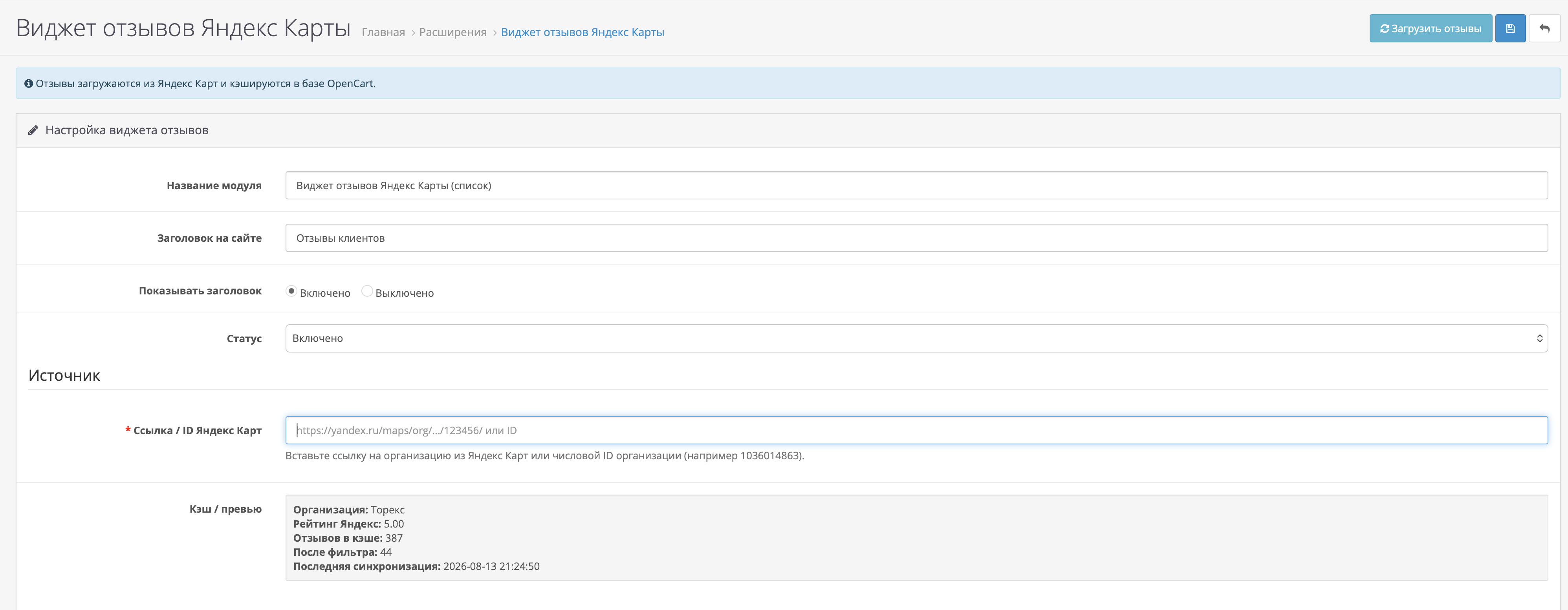Screen dimensions: 1568x610
Task: Click the Загрузить отзывы button
Action: 1431,29
